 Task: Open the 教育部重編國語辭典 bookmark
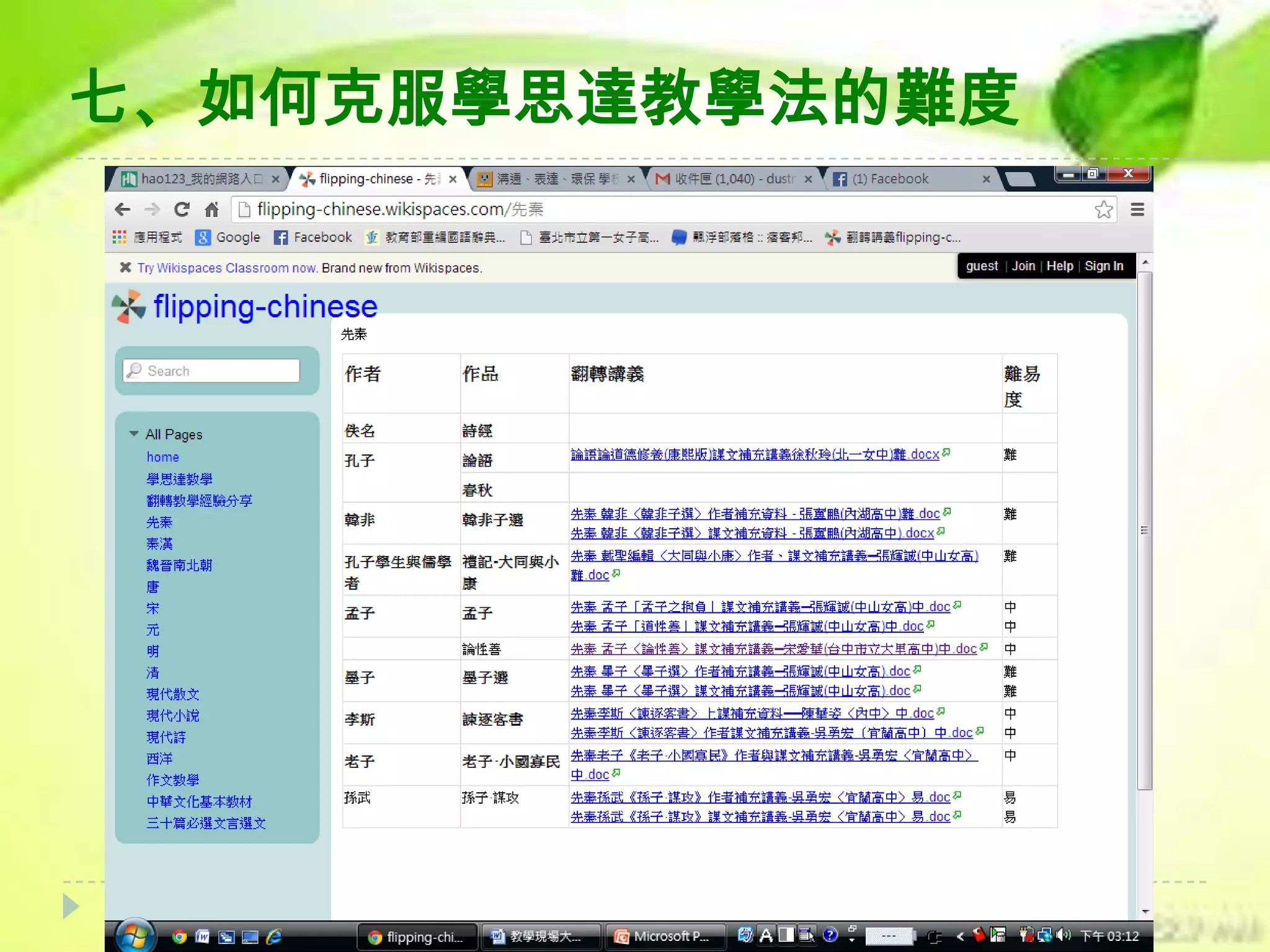pyautogui.click(x=435, y=237)
